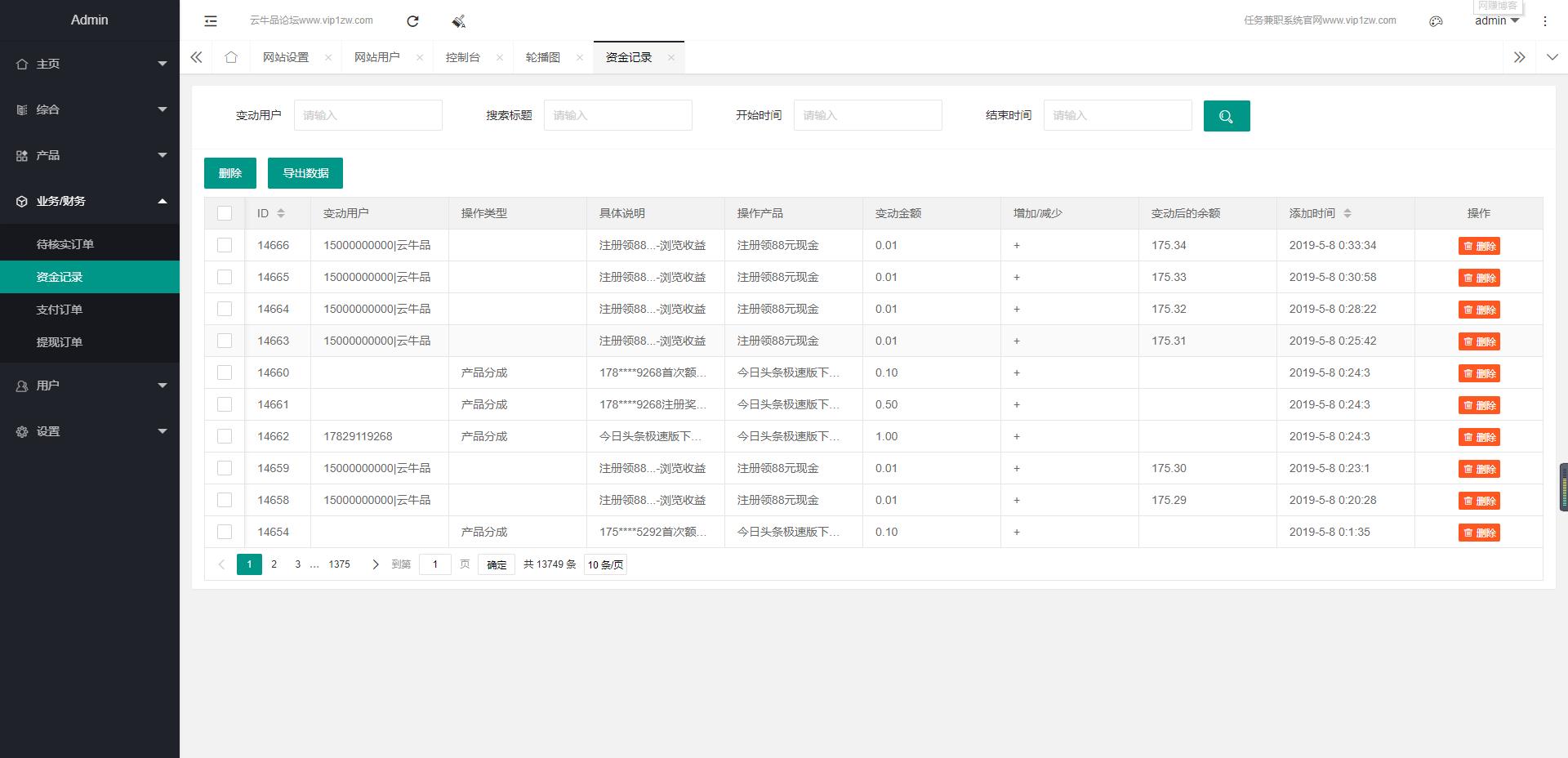
Task: Switch to the 控制台 tab
Action: pos(463,57)
